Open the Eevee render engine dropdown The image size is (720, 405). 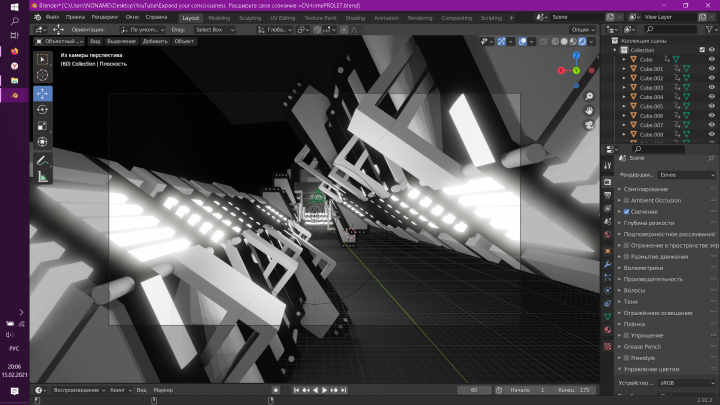[x=687, y=175]
